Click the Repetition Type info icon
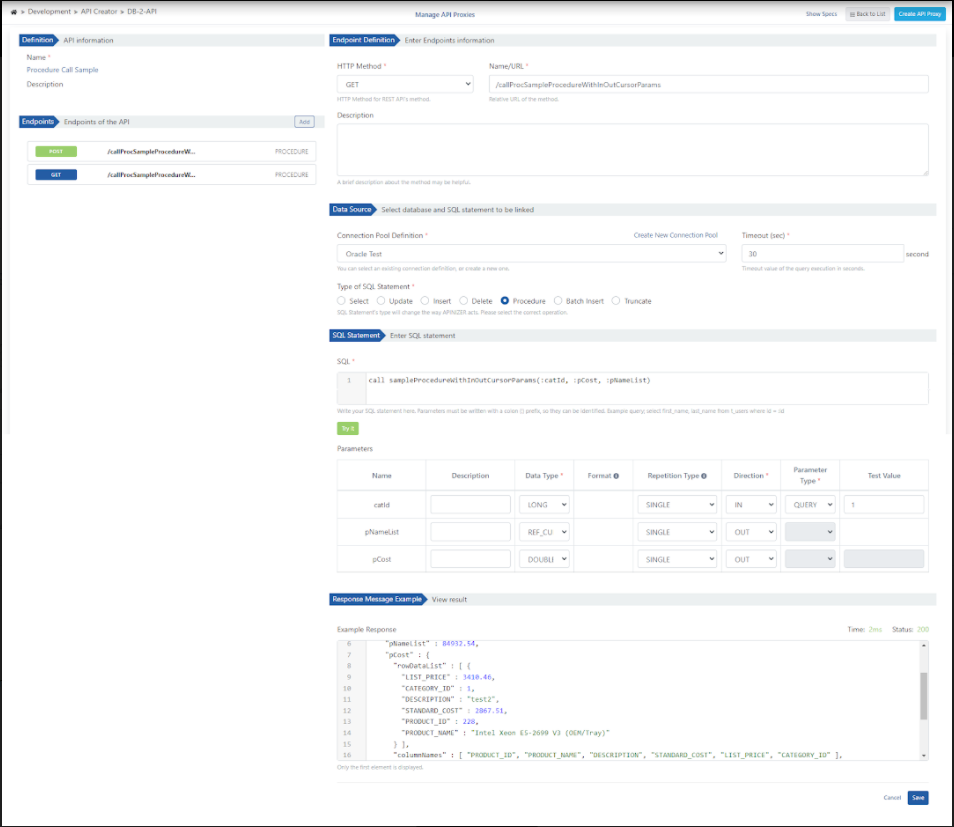Viewport: 954px width, 827px height. click(x=705, y=476)
